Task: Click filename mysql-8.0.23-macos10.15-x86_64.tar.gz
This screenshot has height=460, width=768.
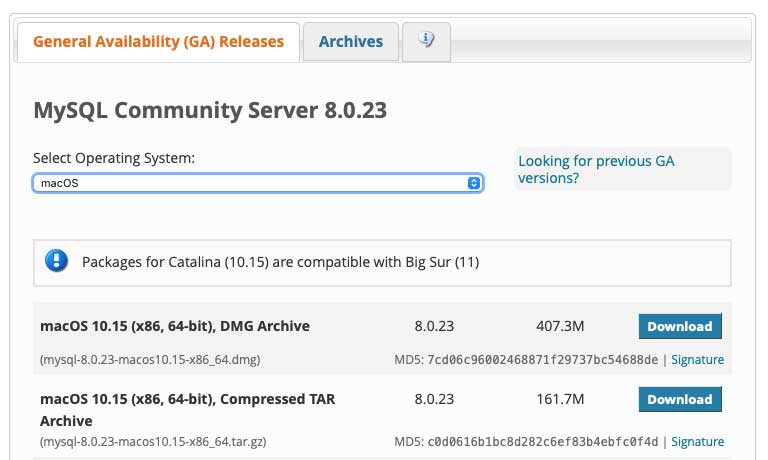Action: [153, 442]
